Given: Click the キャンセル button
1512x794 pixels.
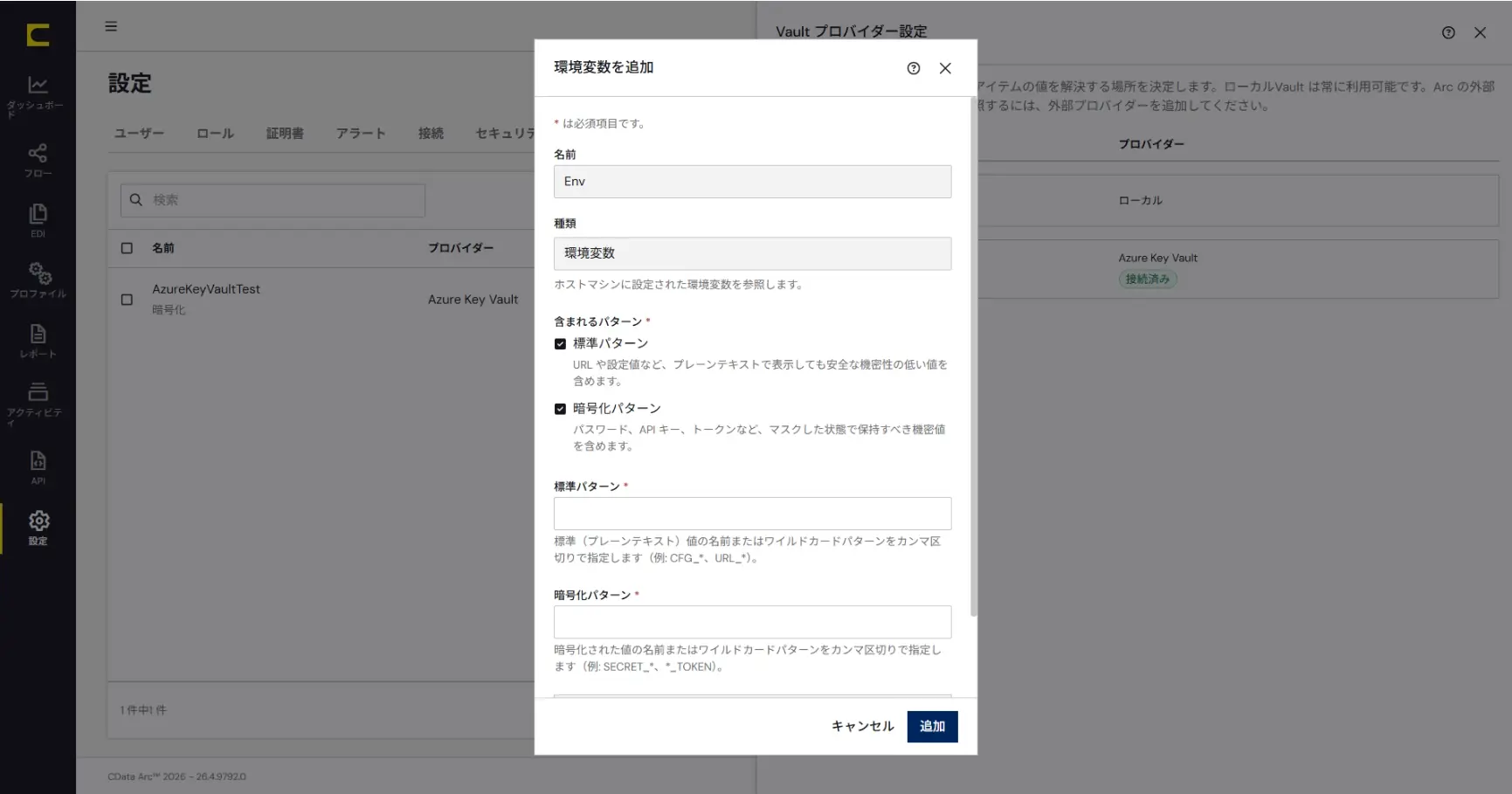Looking at the screenshot, I should tap(862, 727).
